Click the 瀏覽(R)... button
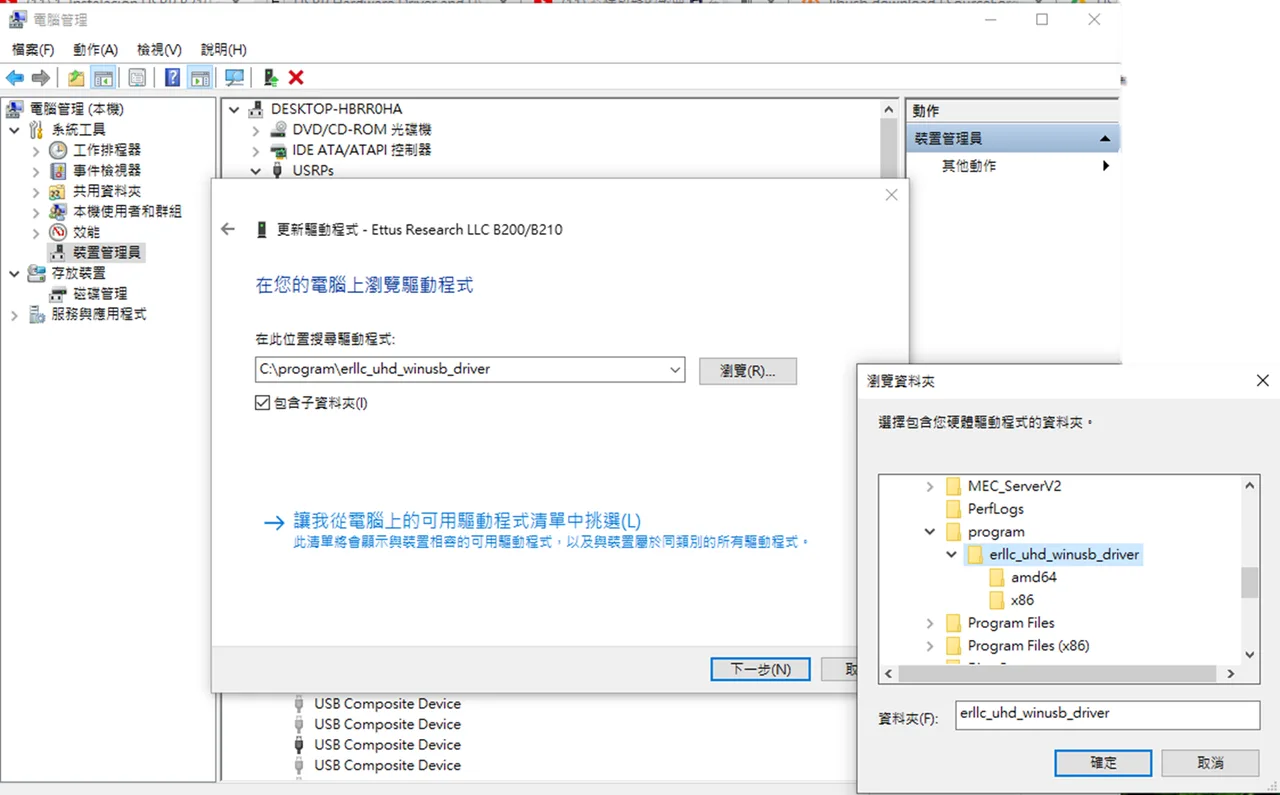This screenshot has height=795, width=1280. point(748,371)
